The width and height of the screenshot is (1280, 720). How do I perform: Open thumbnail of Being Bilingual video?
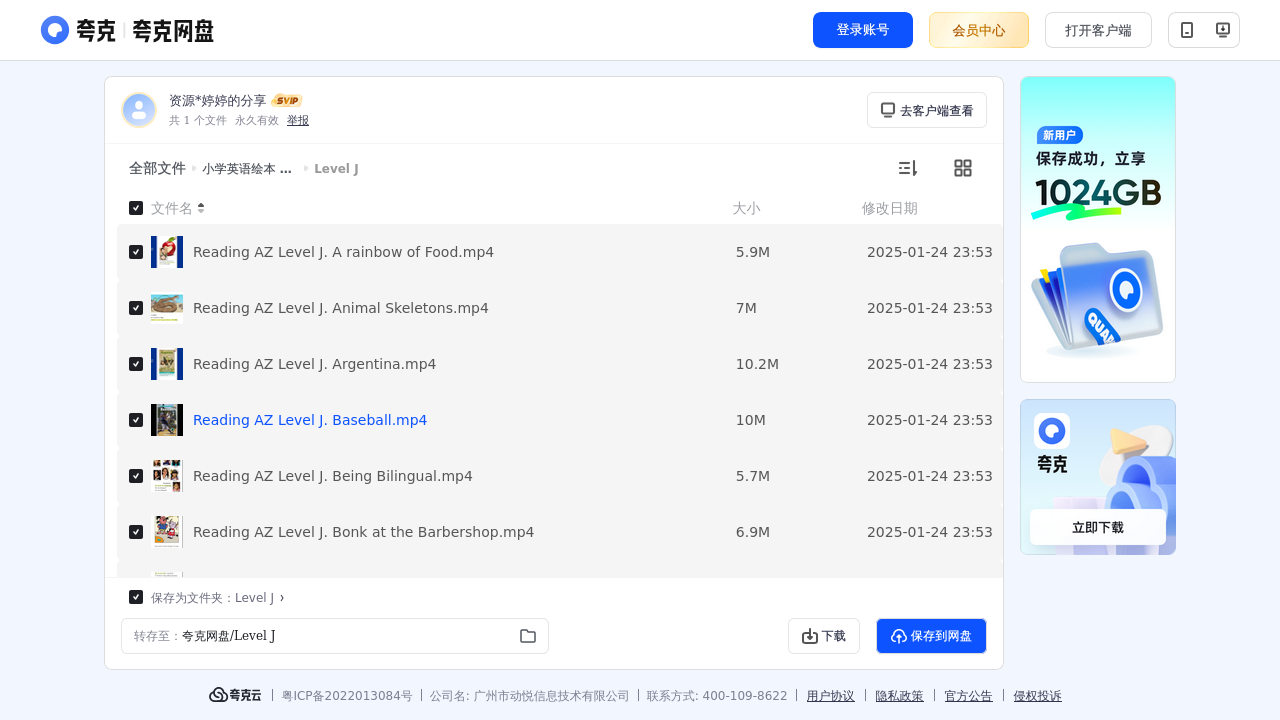167,476
